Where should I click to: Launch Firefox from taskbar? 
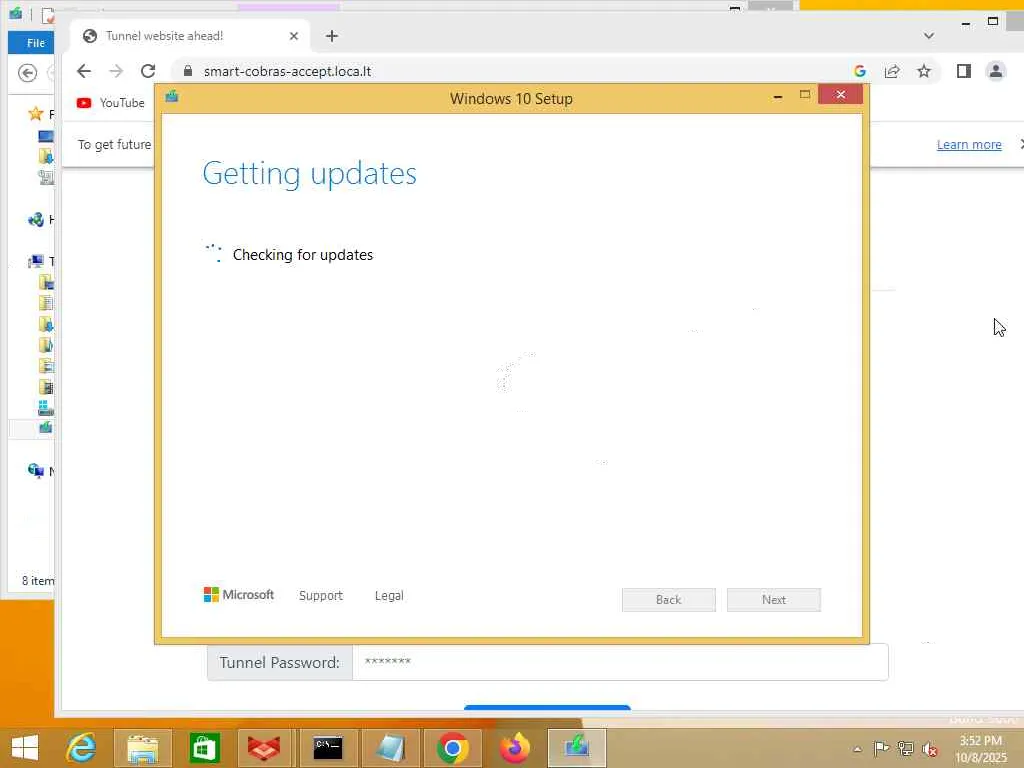[515, 748]
